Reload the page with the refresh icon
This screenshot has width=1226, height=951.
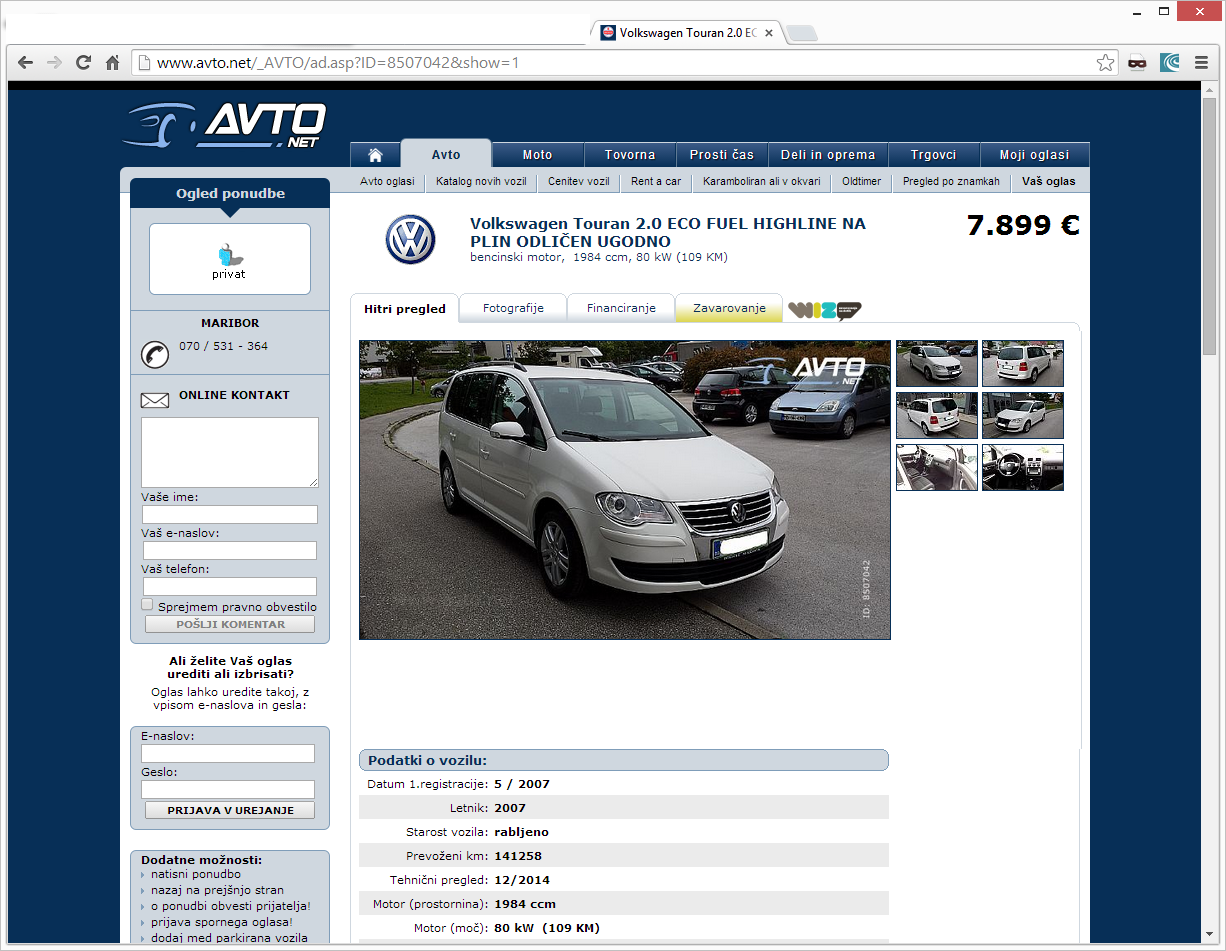click(84, 63)
